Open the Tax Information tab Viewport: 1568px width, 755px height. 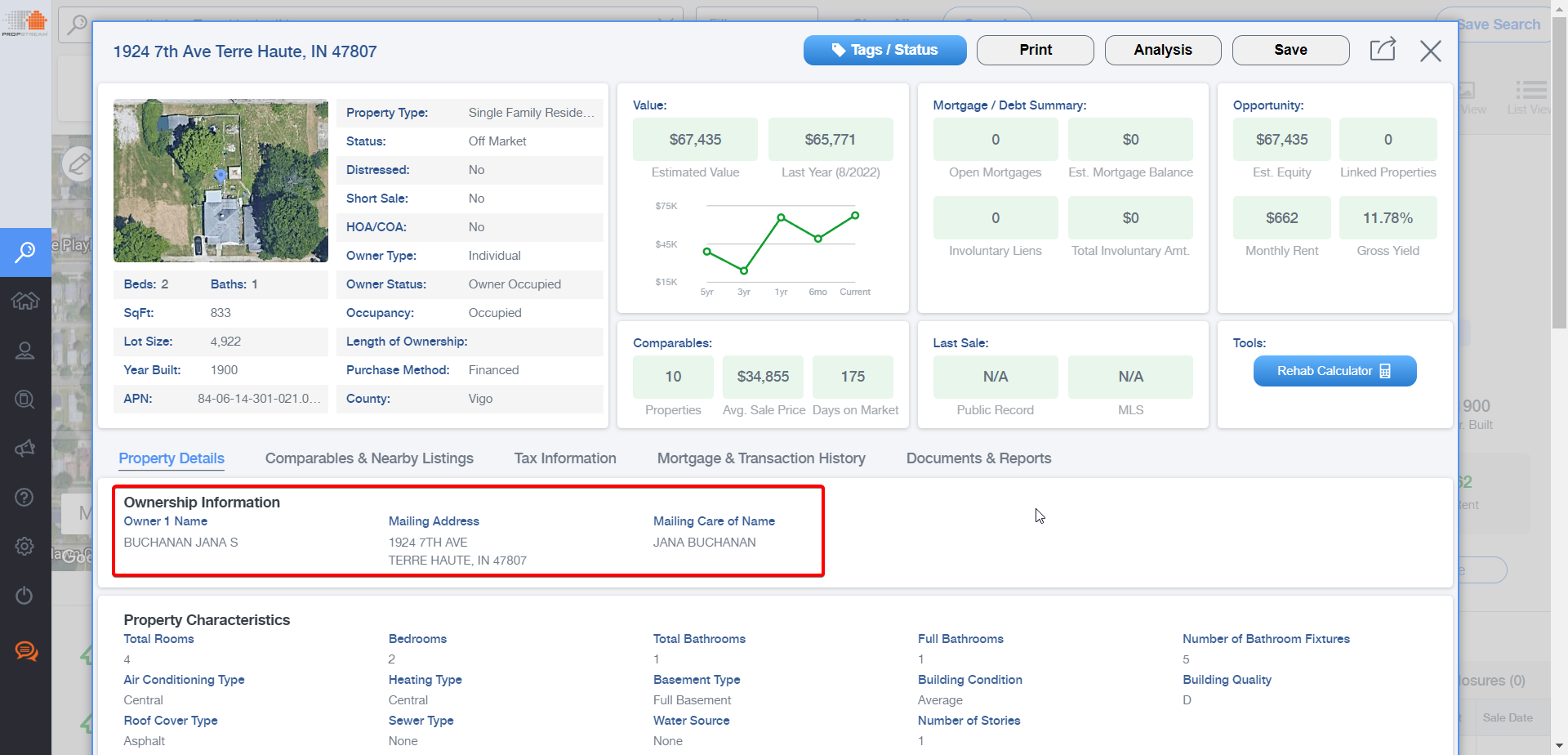[565, 458]
